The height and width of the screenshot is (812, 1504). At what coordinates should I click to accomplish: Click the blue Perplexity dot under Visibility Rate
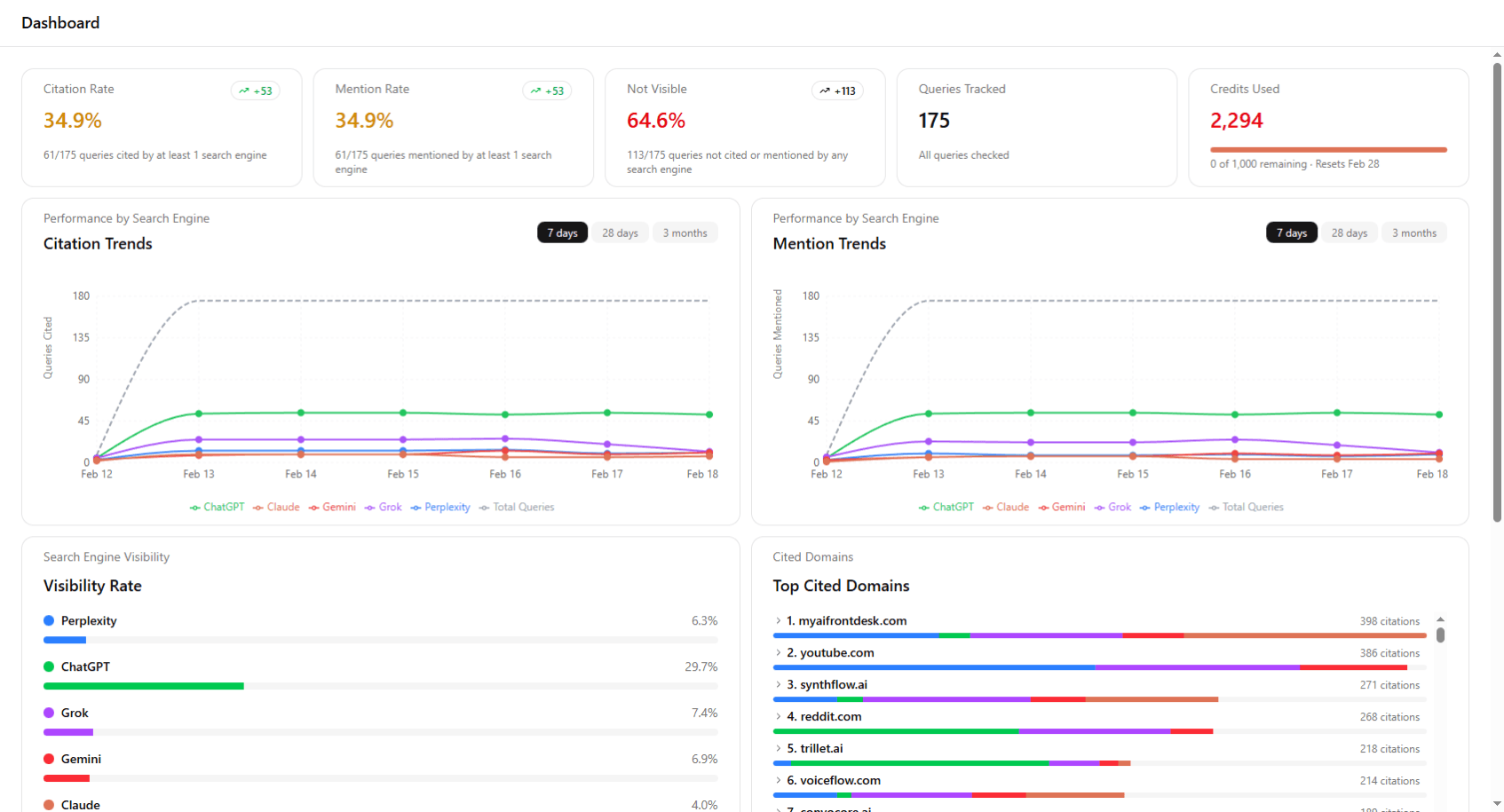tap(47, 620)
